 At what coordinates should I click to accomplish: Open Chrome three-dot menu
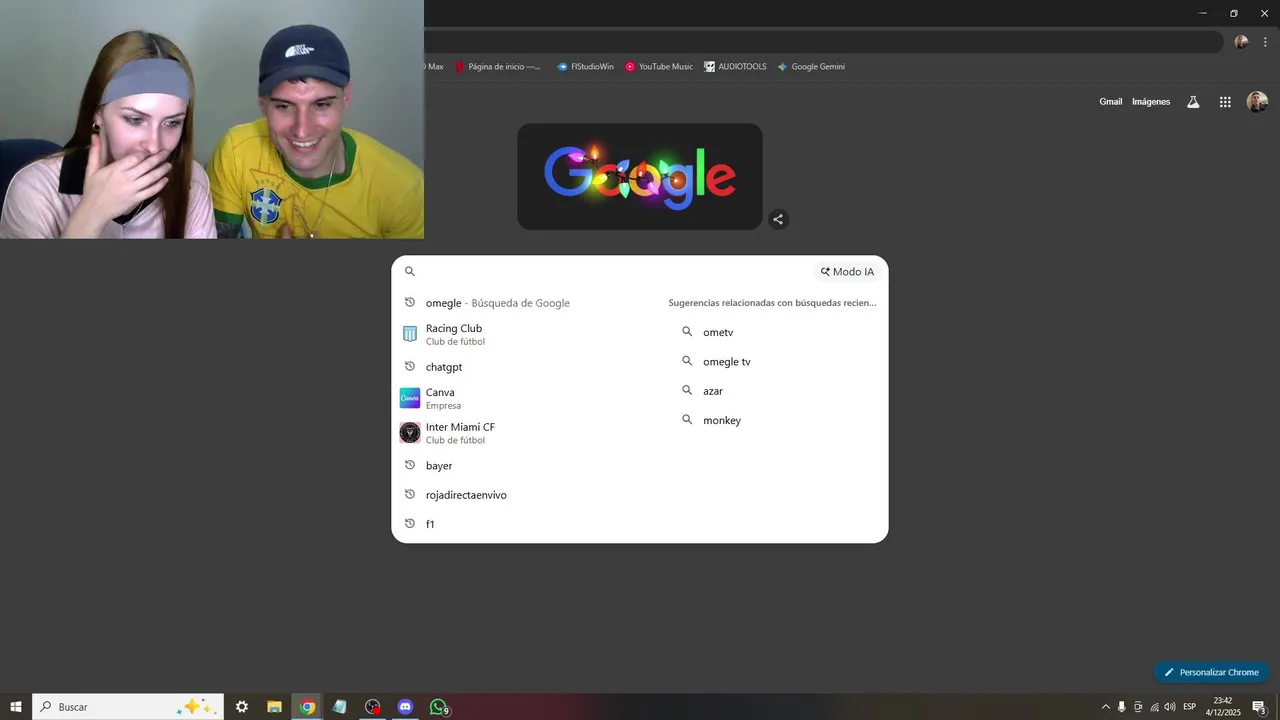[1265, 42]
